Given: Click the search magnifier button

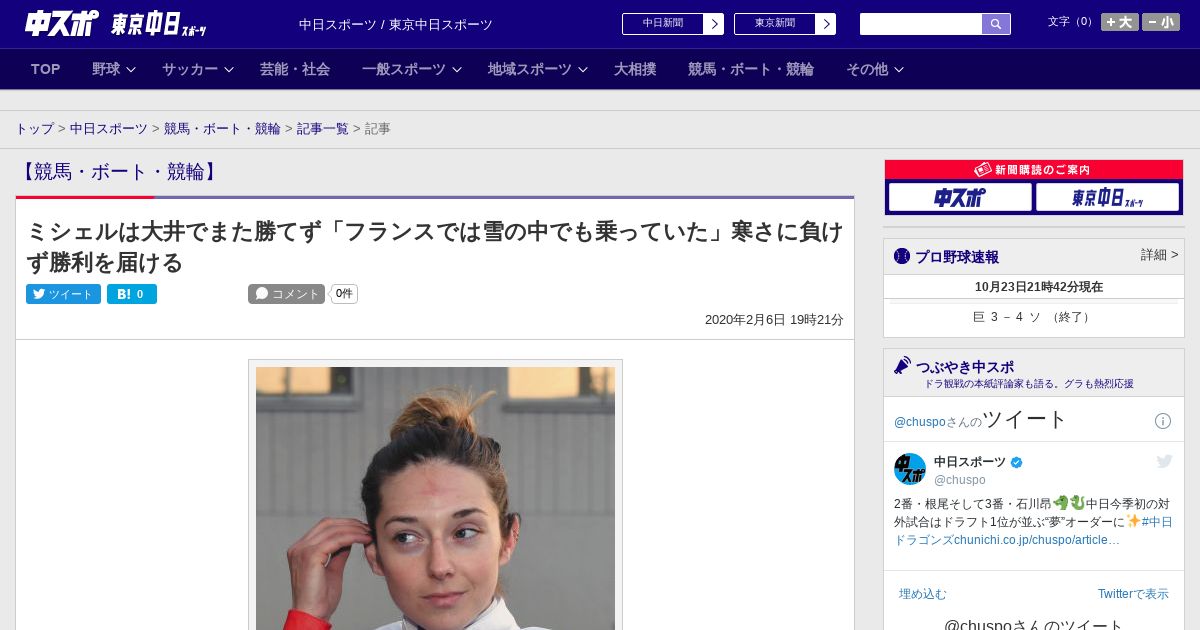Looking at the screenshot, I should pos(996,24).
